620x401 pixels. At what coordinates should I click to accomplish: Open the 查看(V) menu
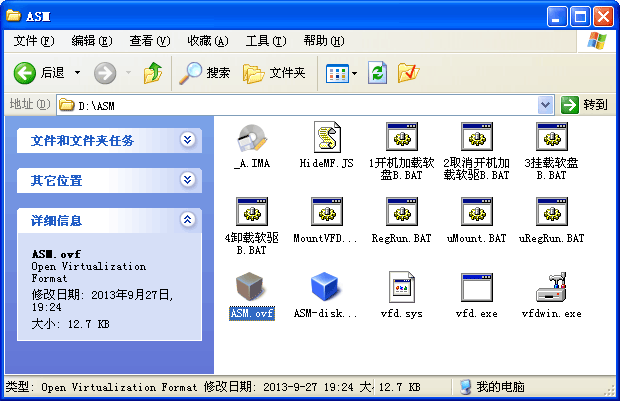coord(149,41)
